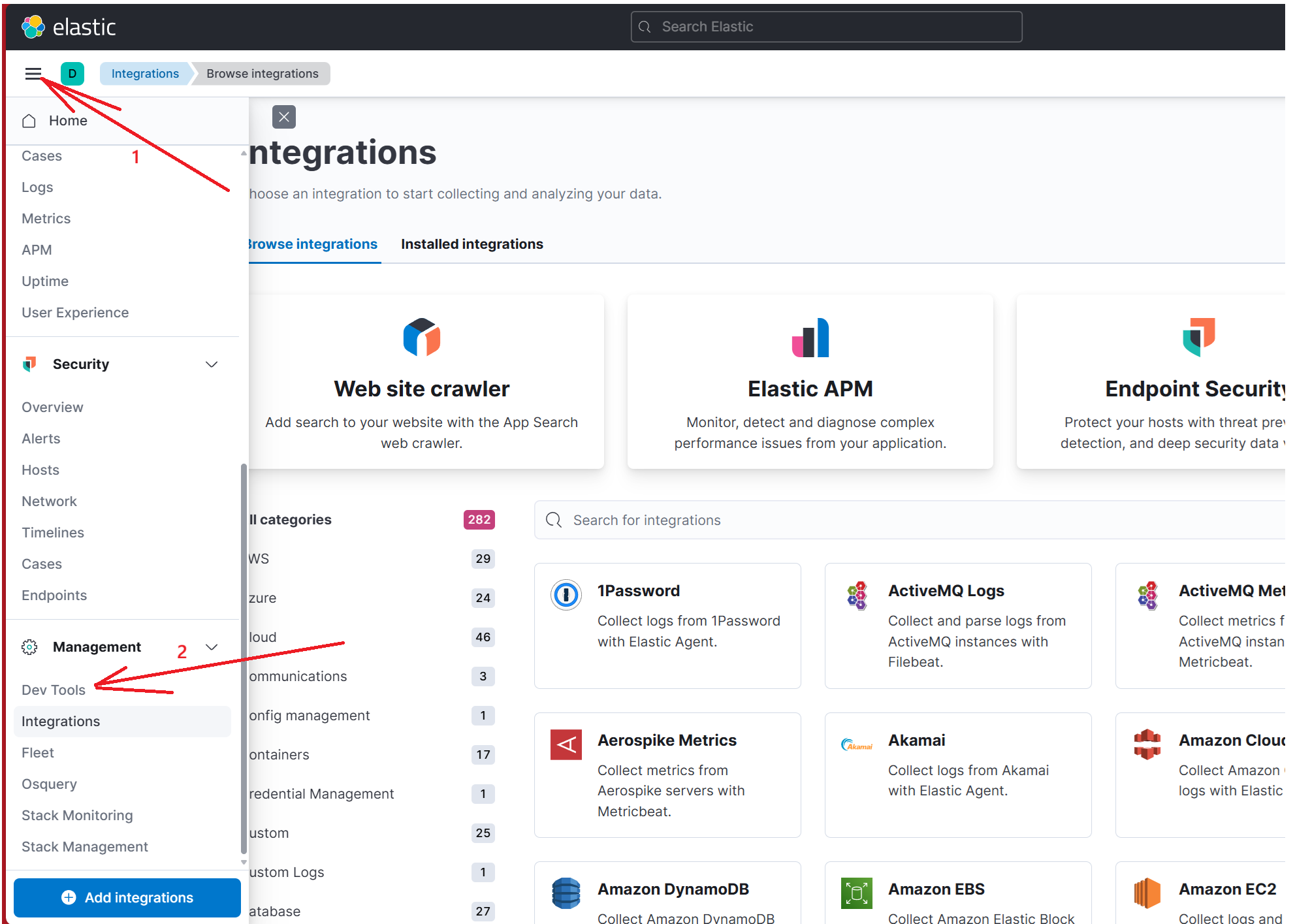Switch to Installed integrations tab
Viewport: 1293px width, 924px height.
(471, 244)
